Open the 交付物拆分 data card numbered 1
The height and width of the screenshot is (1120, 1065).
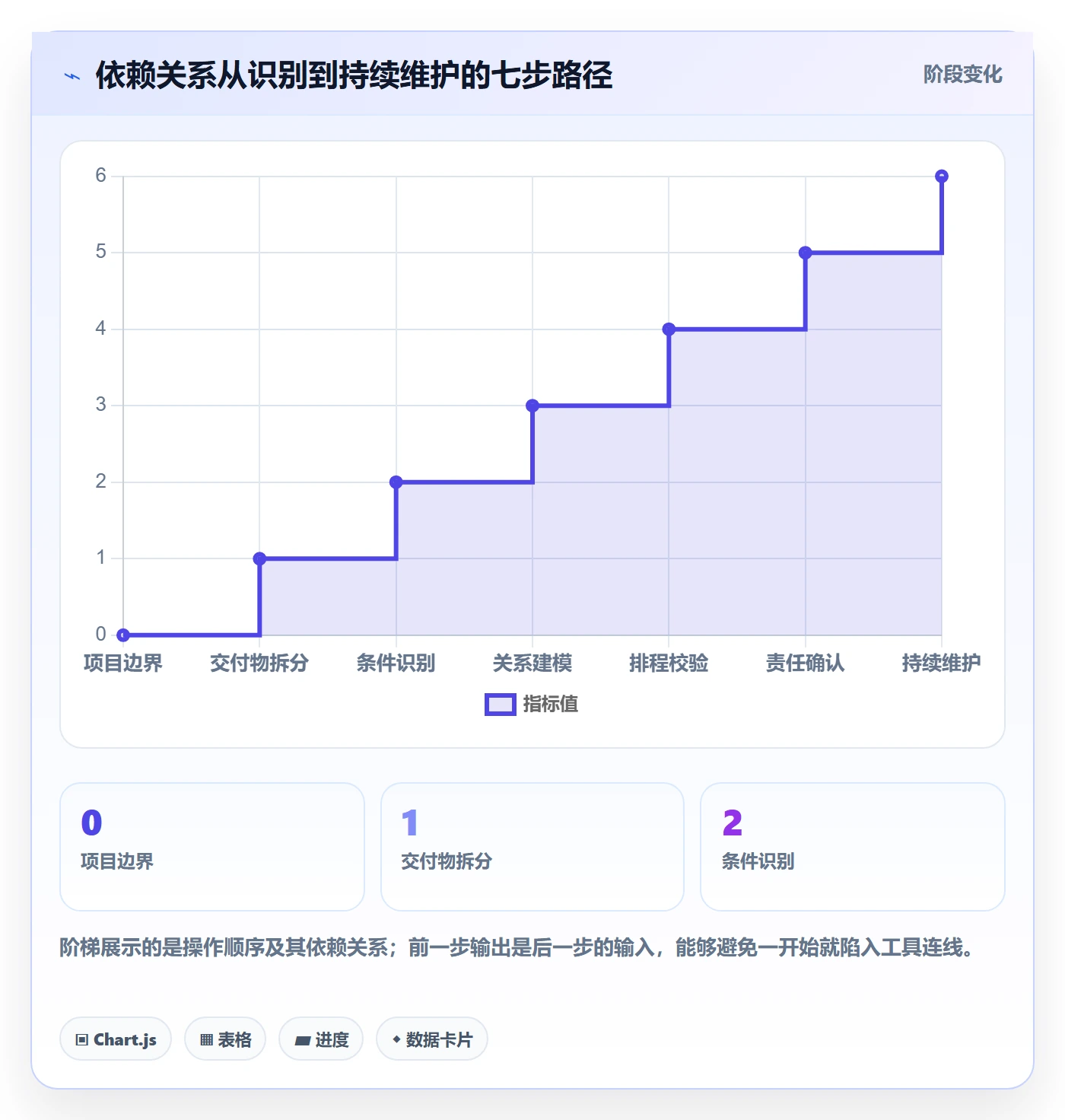click(532, 847)
